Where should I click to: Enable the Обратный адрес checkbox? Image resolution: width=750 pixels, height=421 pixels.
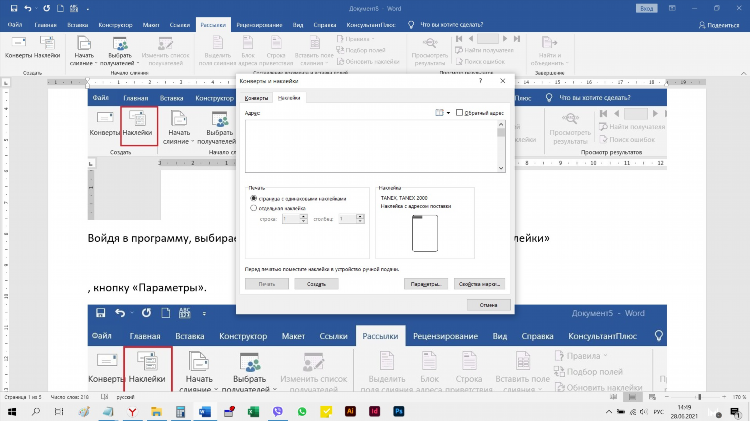tap(459, 112)
